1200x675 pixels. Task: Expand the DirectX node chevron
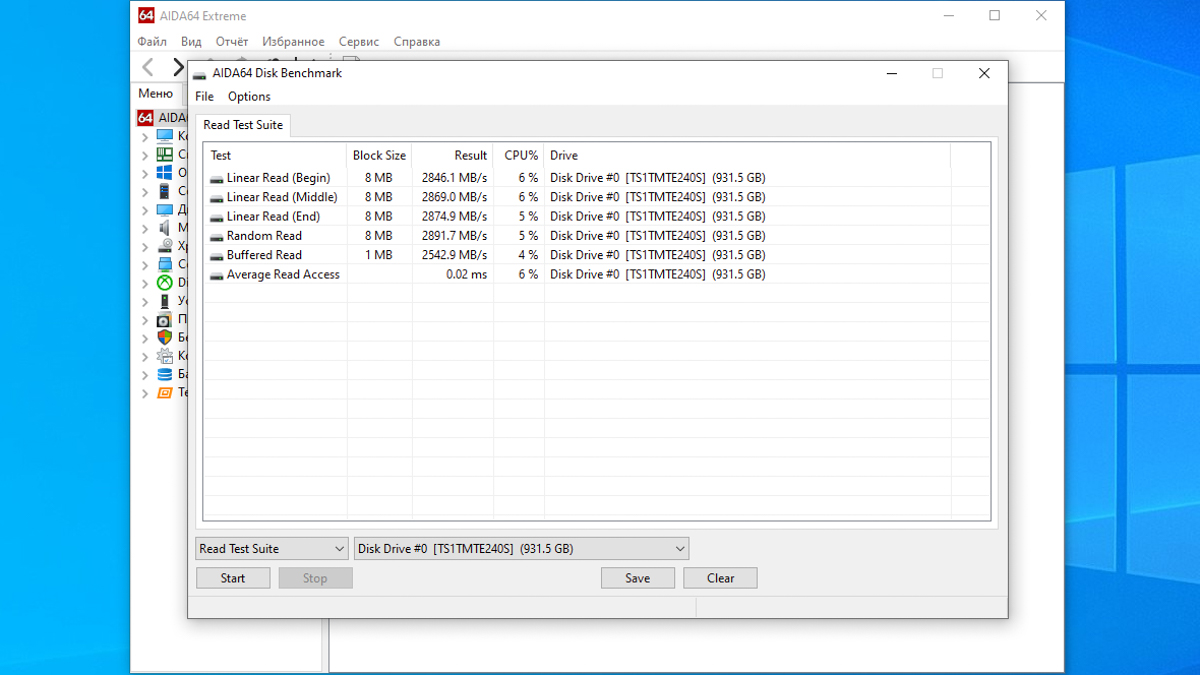145,283
